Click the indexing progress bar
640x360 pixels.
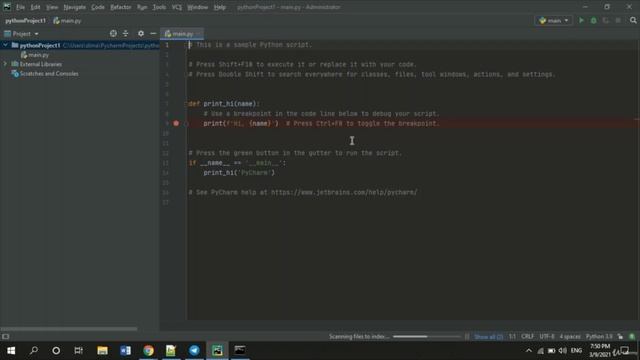coord(427,336)
